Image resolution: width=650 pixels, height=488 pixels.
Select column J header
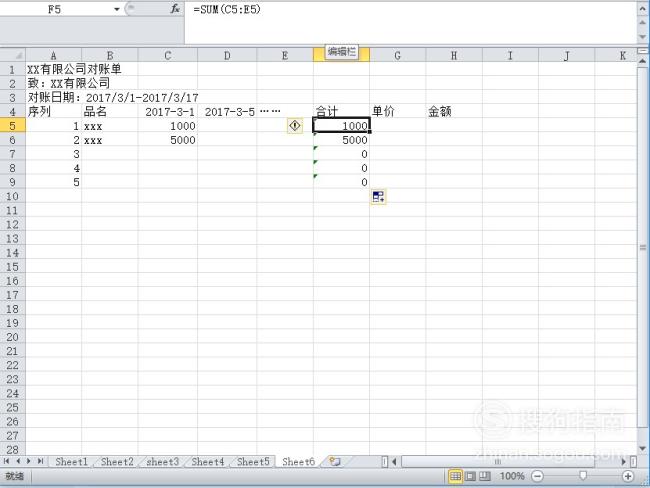567,55
